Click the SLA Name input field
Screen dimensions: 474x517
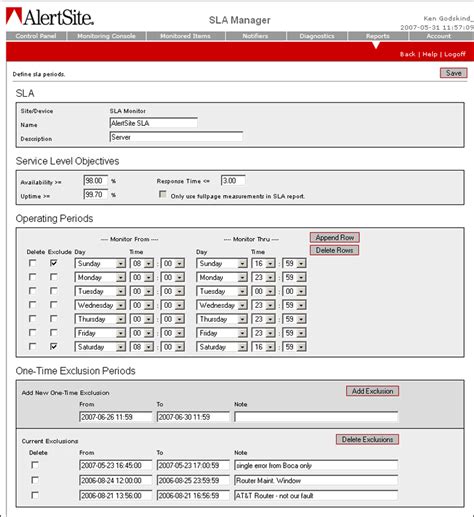coord(153,123)
